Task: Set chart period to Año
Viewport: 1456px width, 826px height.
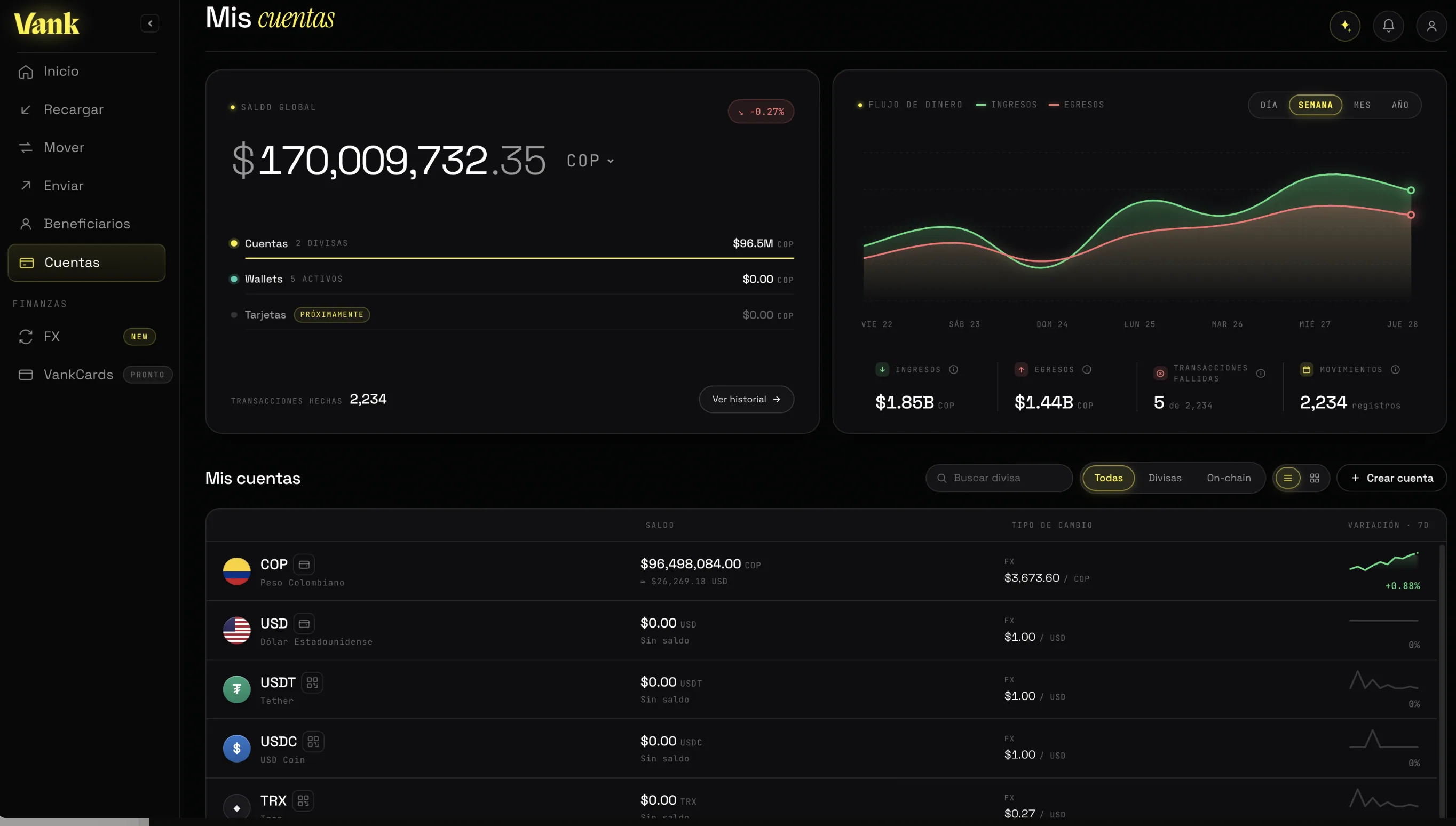Action: [x=1400, y=105]
